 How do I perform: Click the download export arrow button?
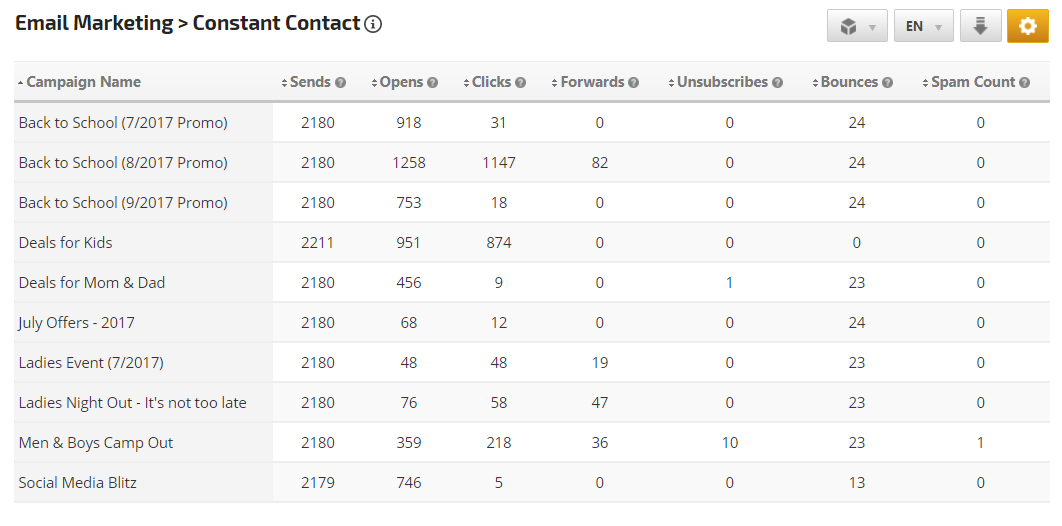tap(980, 26)
